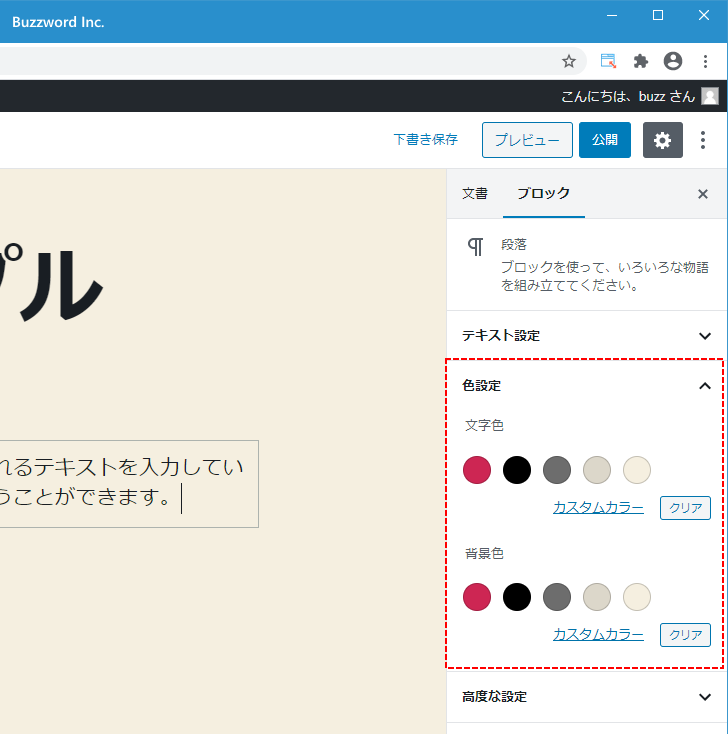Switch to the 文書 tab

click(475, 194)
